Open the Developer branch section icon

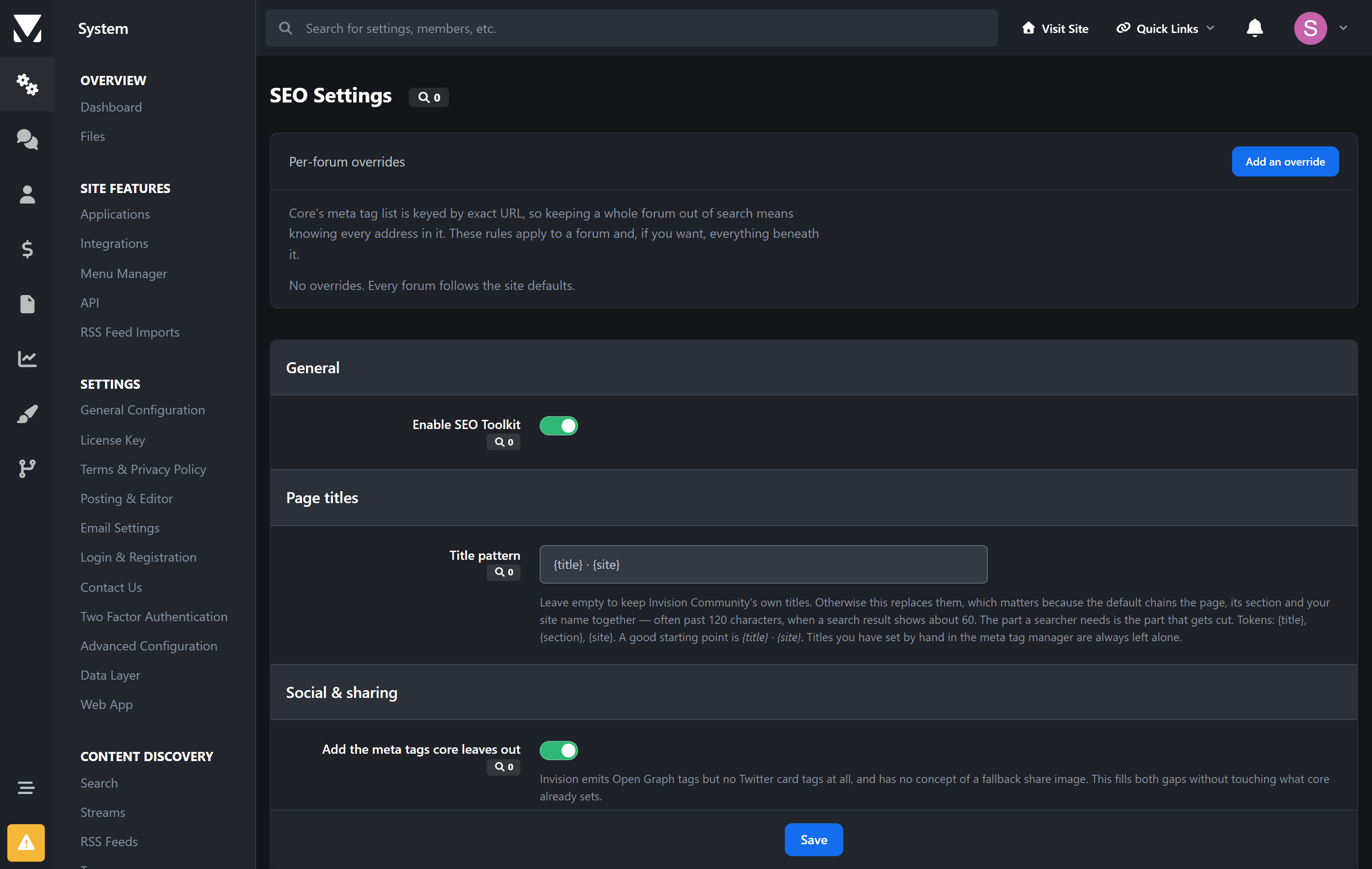tap(27, 468)
